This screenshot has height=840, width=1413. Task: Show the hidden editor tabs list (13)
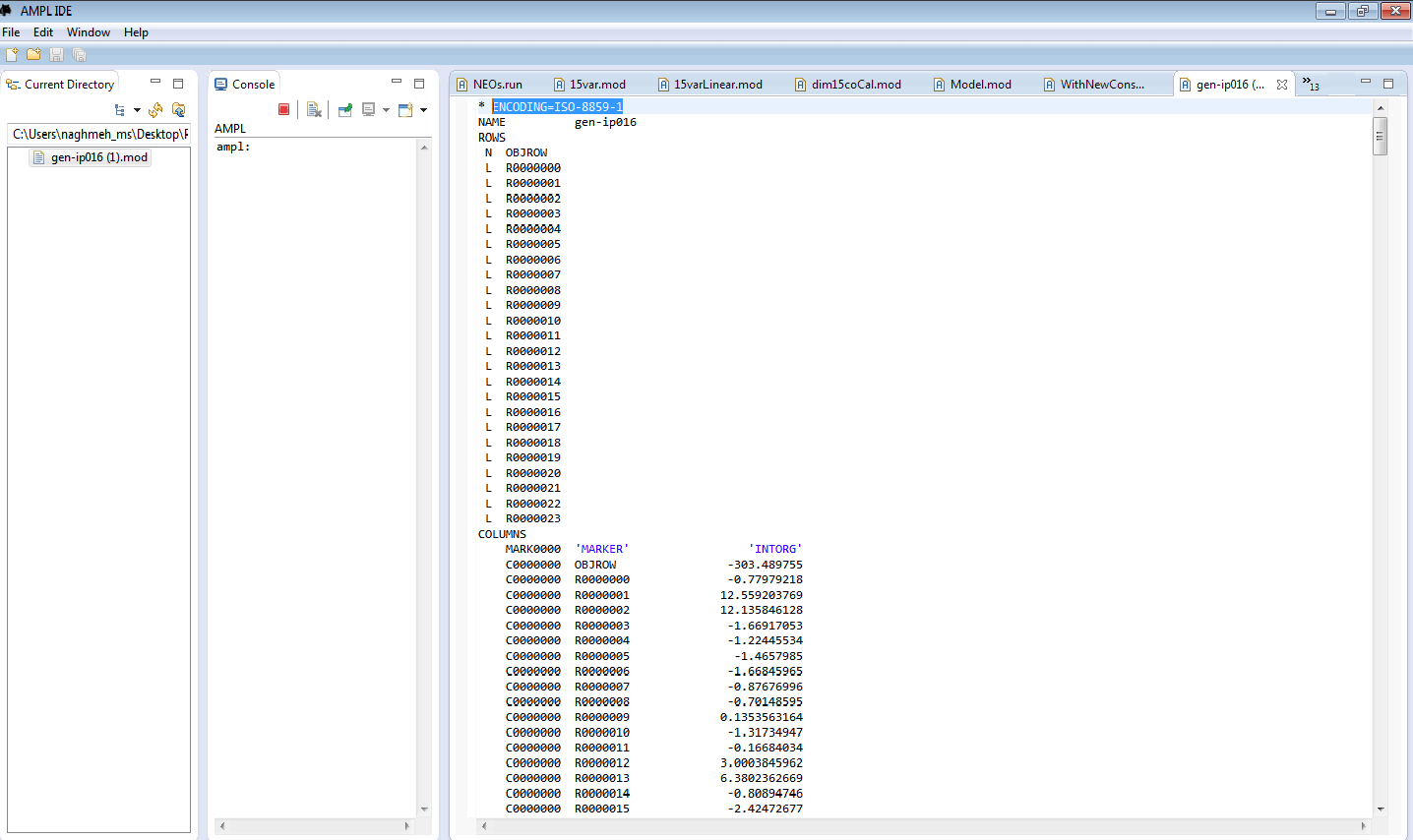click(1310, 84)
